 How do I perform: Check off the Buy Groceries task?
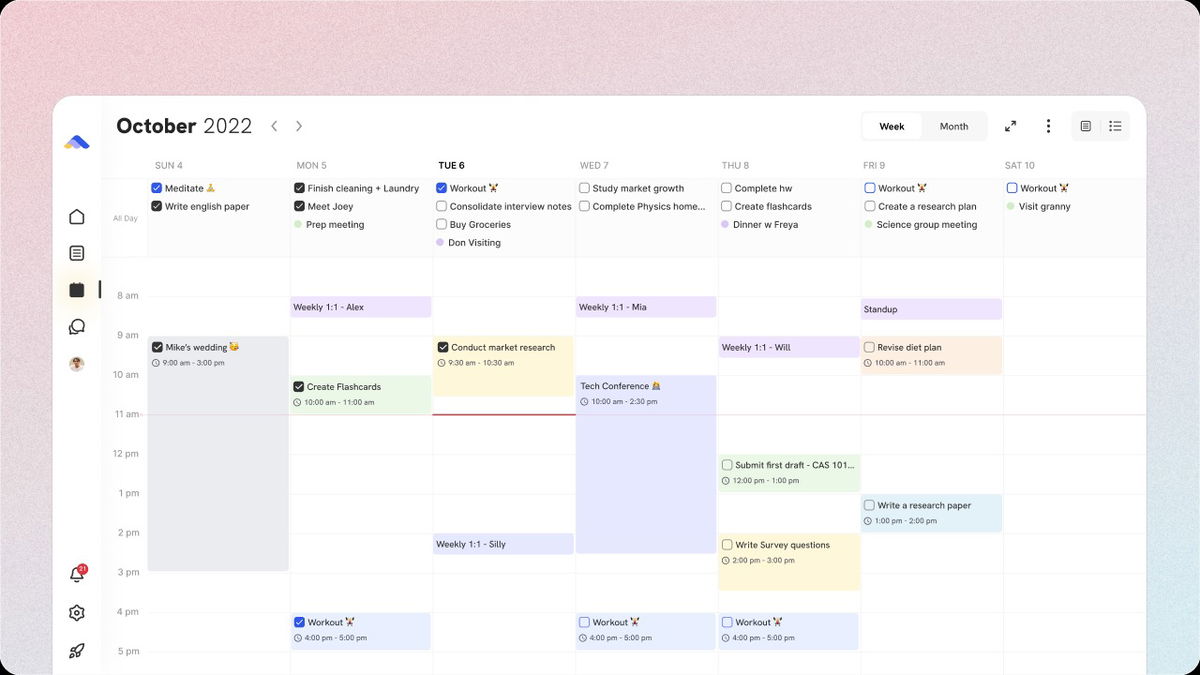point(441,224)
